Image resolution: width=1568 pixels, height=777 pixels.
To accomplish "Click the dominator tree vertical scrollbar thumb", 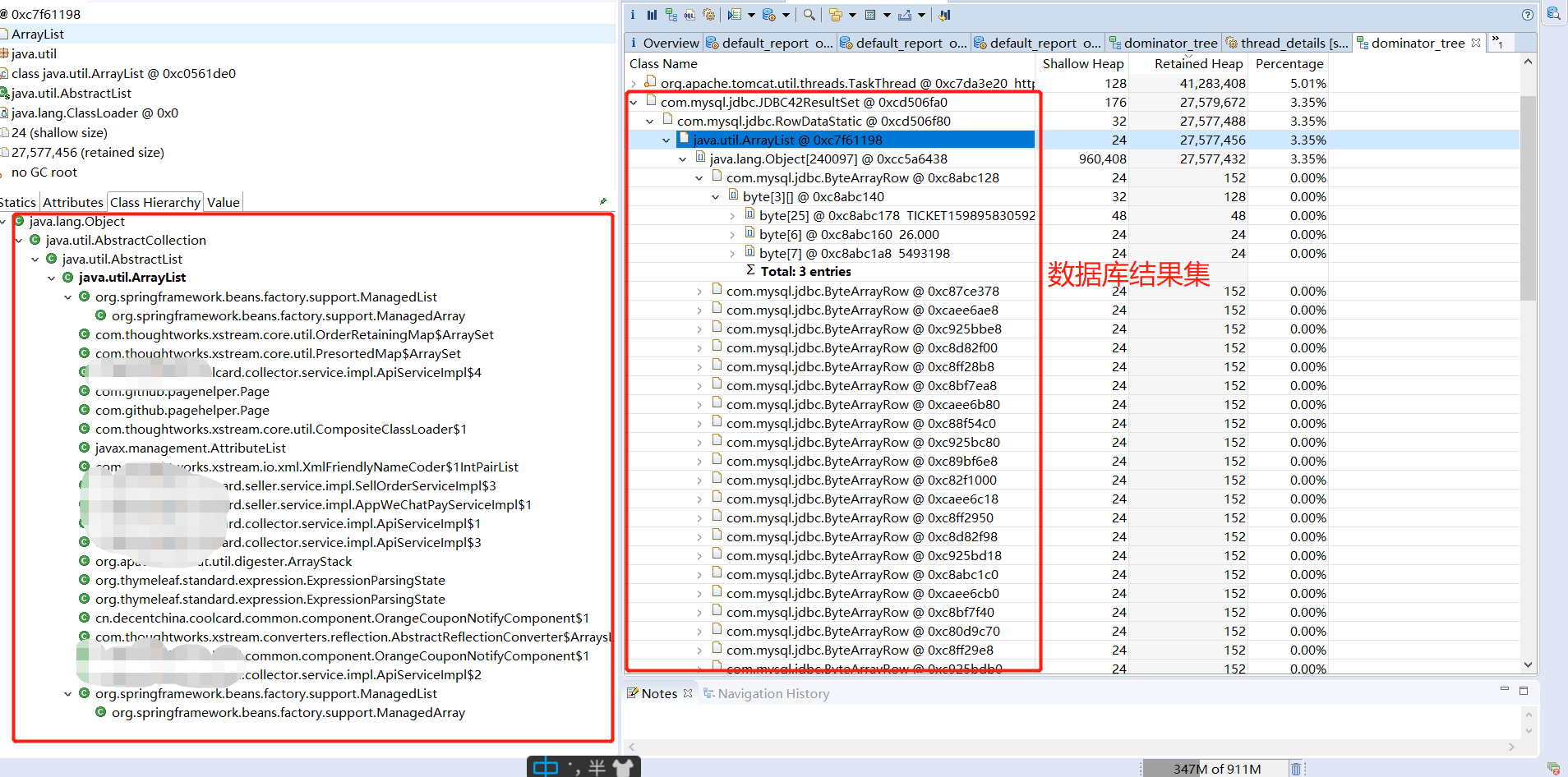I will coord(1528,198).
